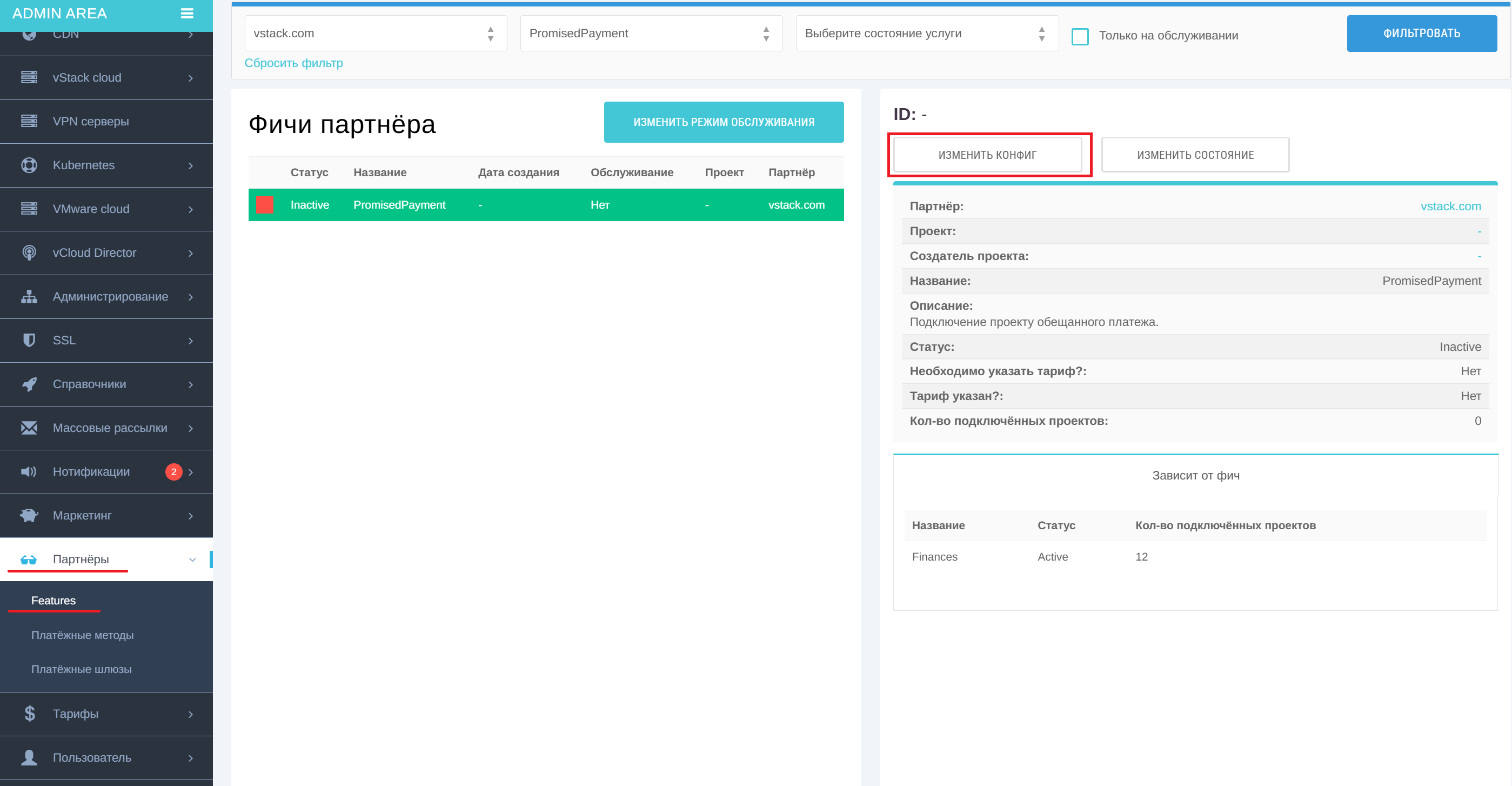The width and height of the screenshot is (1512, 786).
Task: Click the Active status in Finances row
Action: 1053,556
